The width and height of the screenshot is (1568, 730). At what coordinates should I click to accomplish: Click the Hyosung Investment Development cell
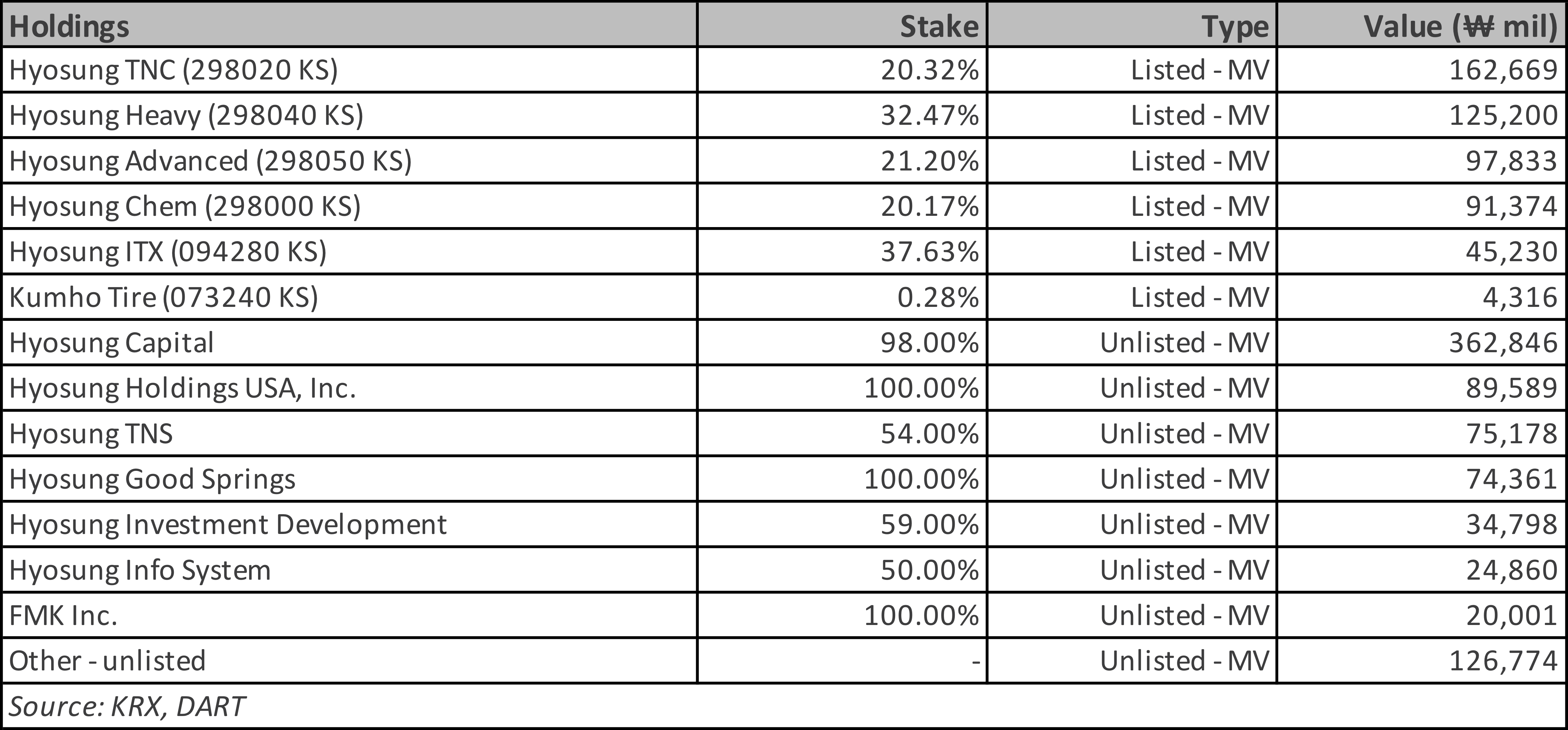point(228,525)
